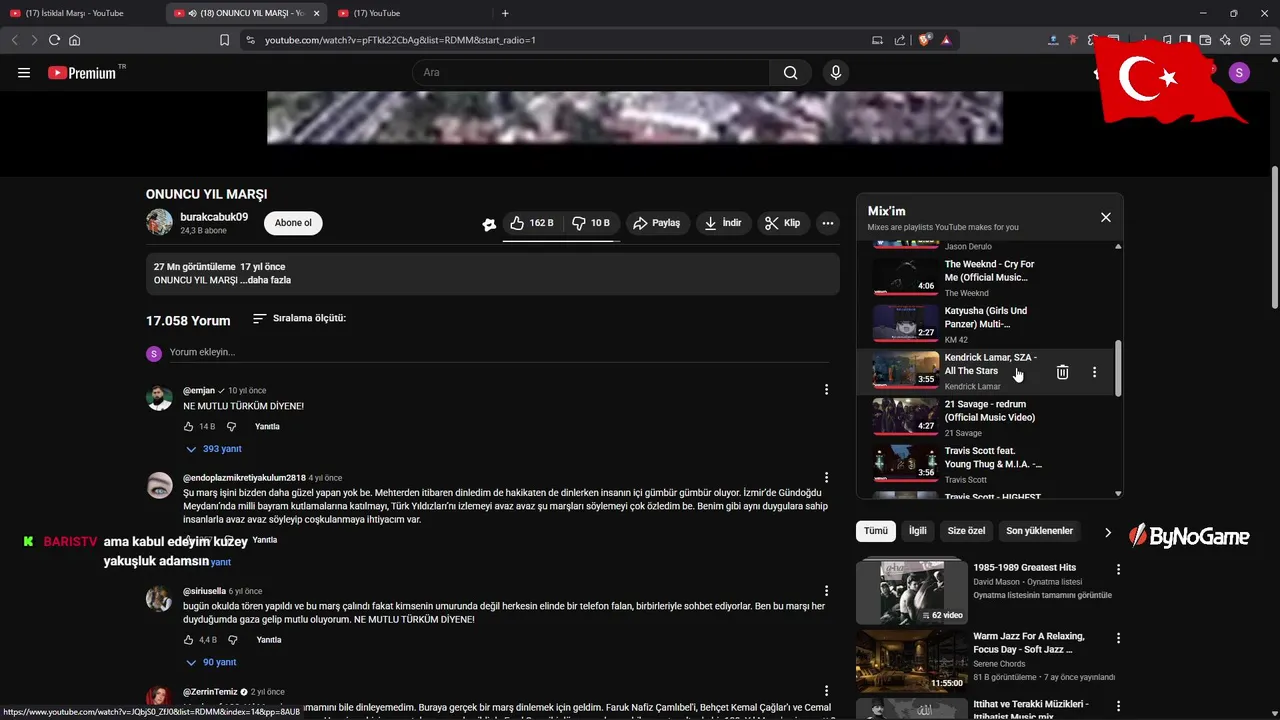Screen dimensions: 1280x720
Task: Play The Weeknd Cry For Me thumbnail
Action: coord(906,277)
